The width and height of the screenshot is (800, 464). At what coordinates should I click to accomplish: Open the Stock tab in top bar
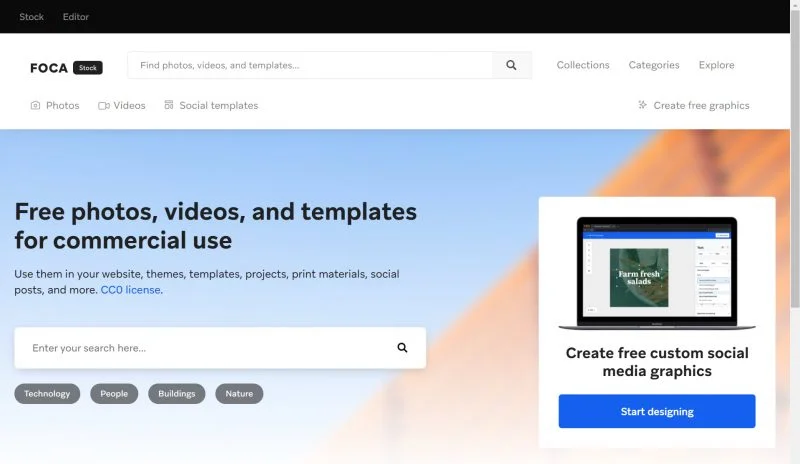pos(32,17)
